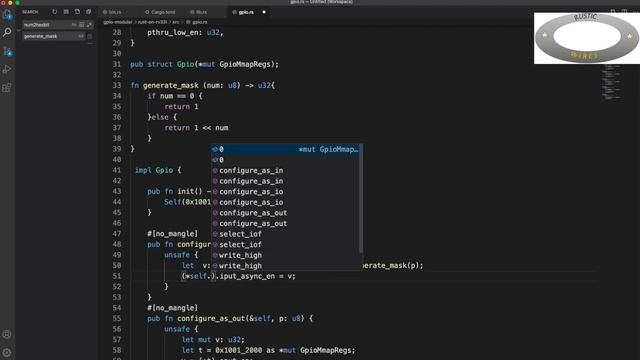Click the suggestion list scrollbar
Image resolution: width=640 pixels, height=360 pixels.
coord(361,198)
